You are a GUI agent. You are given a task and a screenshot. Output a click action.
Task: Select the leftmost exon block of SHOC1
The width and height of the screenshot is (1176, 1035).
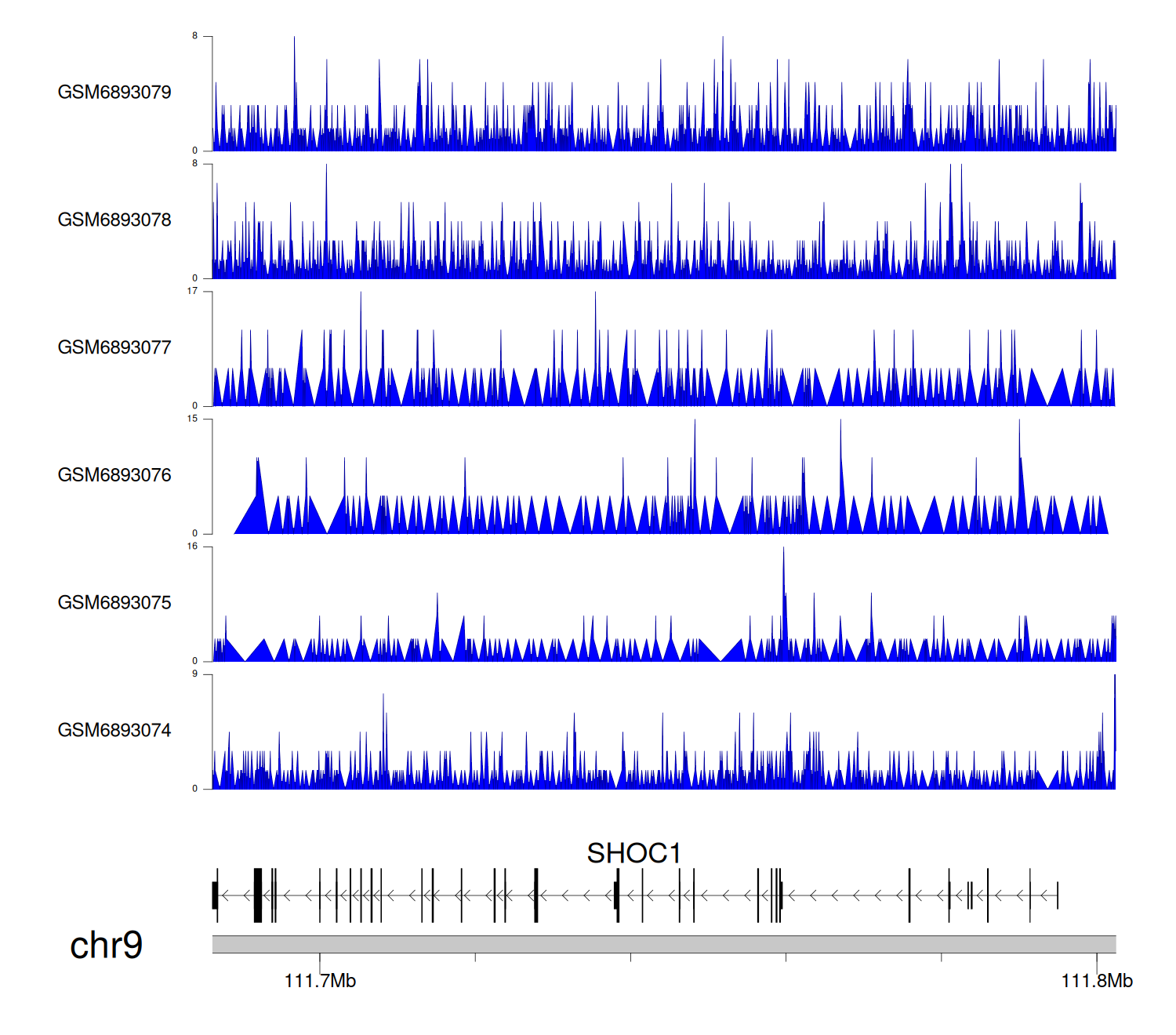[x=215, y=895]
